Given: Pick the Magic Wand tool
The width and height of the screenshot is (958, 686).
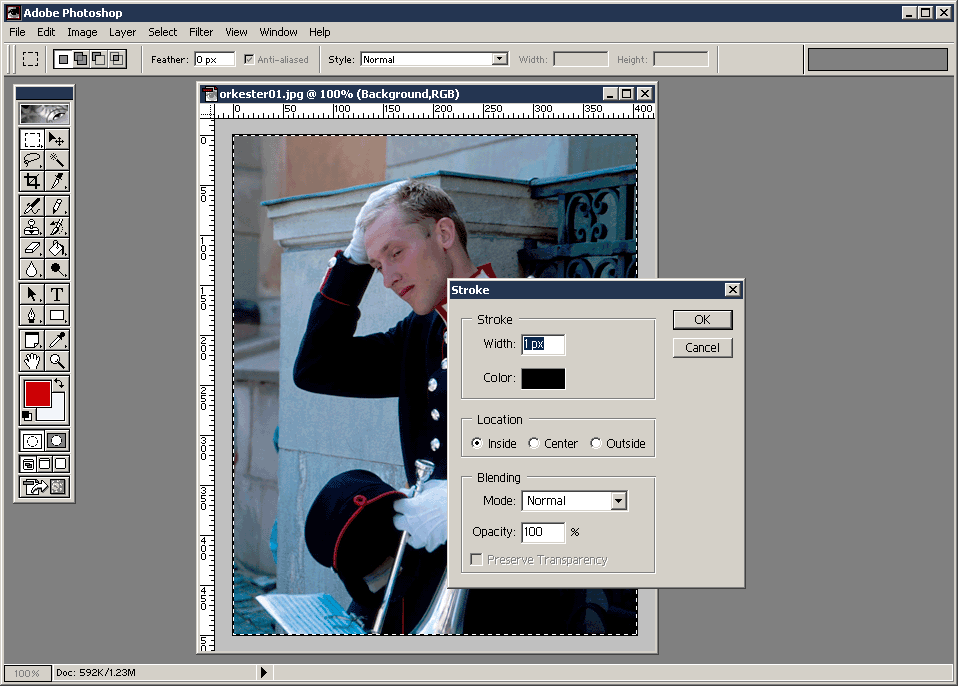Looking at the screenshot, I should (x=57, y=160).
